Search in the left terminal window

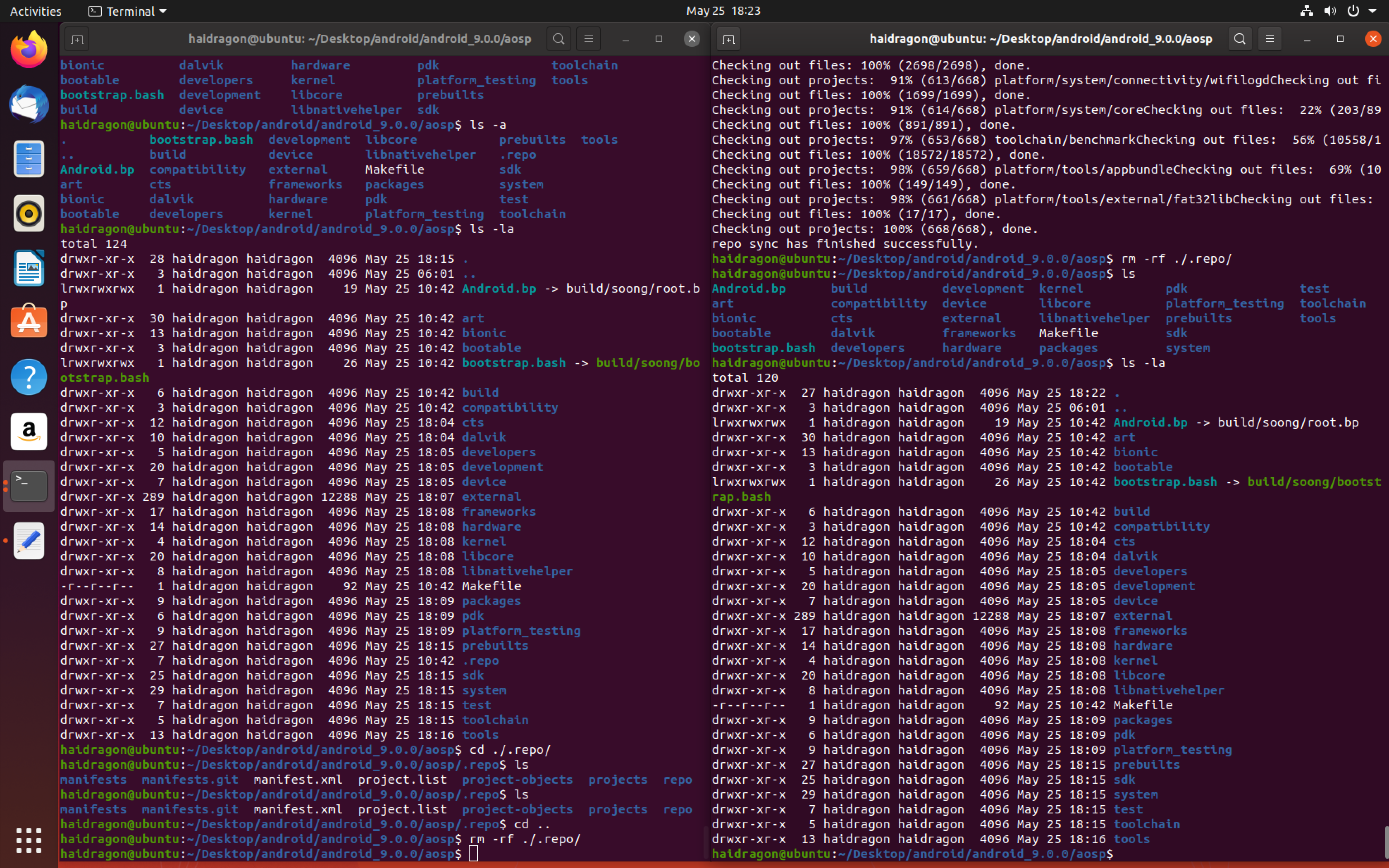[558, 39]
